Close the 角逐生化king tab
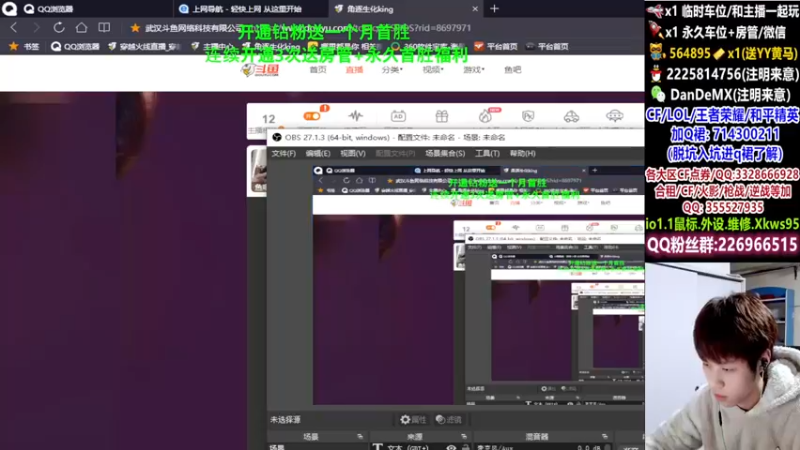This screenshot has width=800, height=450. [x=475, y=9]
